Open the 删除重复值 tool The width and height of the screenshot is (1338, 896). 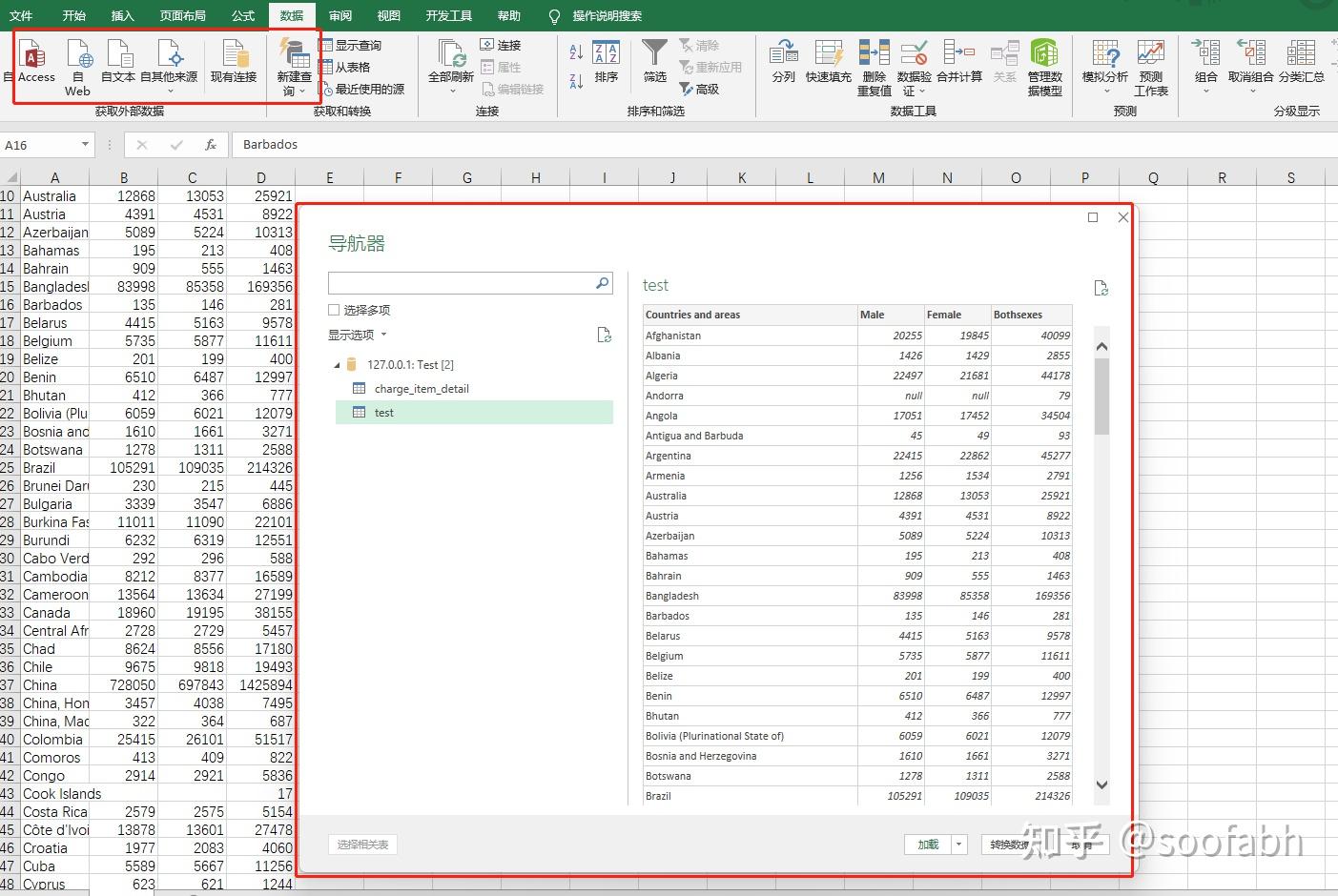coord(874,65)
